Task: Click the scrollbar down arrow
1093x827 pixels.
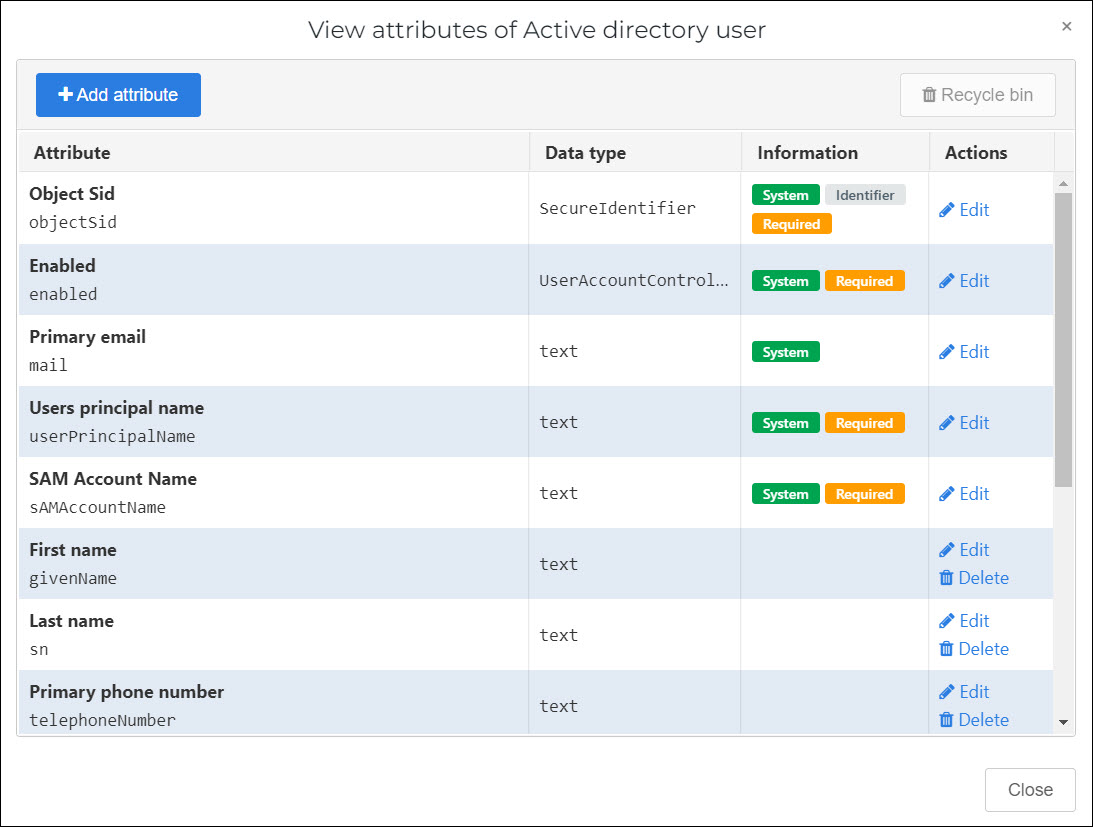Action: 1063,722
